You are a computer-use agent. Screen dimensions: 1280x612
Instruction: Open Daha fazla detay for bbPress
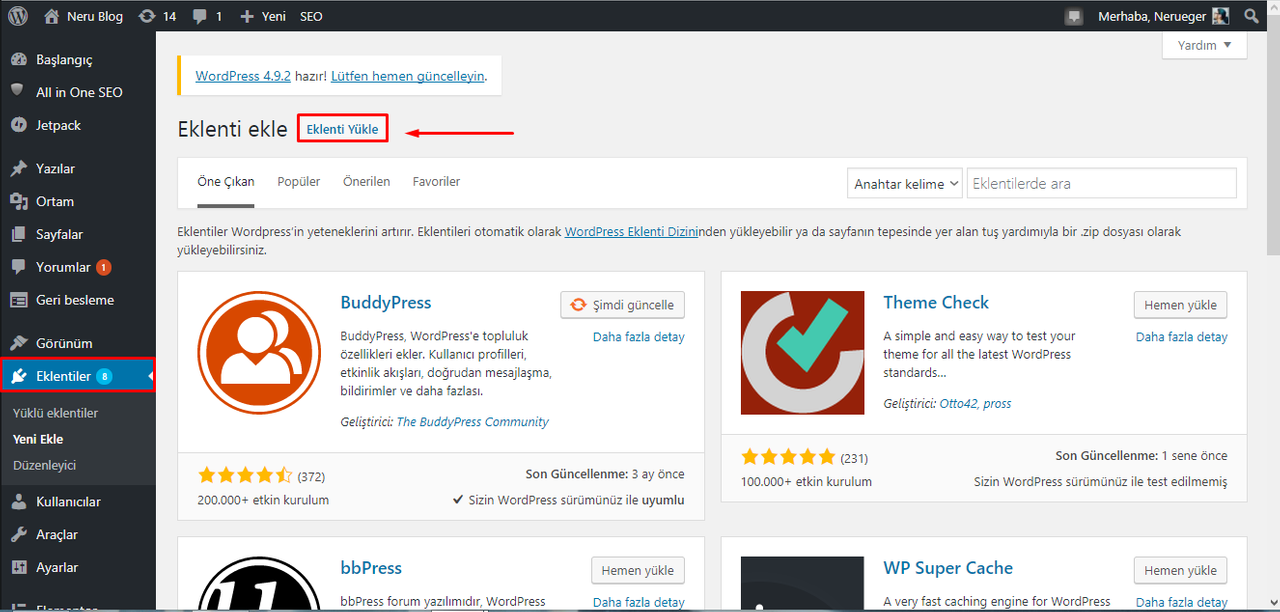pyautogui.click(x=639, y=602)
